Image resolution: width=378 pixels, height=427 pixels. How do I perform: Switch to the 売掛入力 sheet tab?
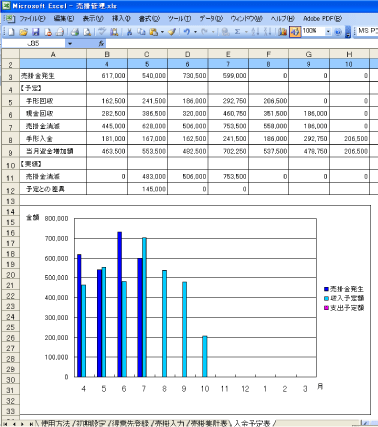pos(170,423)
